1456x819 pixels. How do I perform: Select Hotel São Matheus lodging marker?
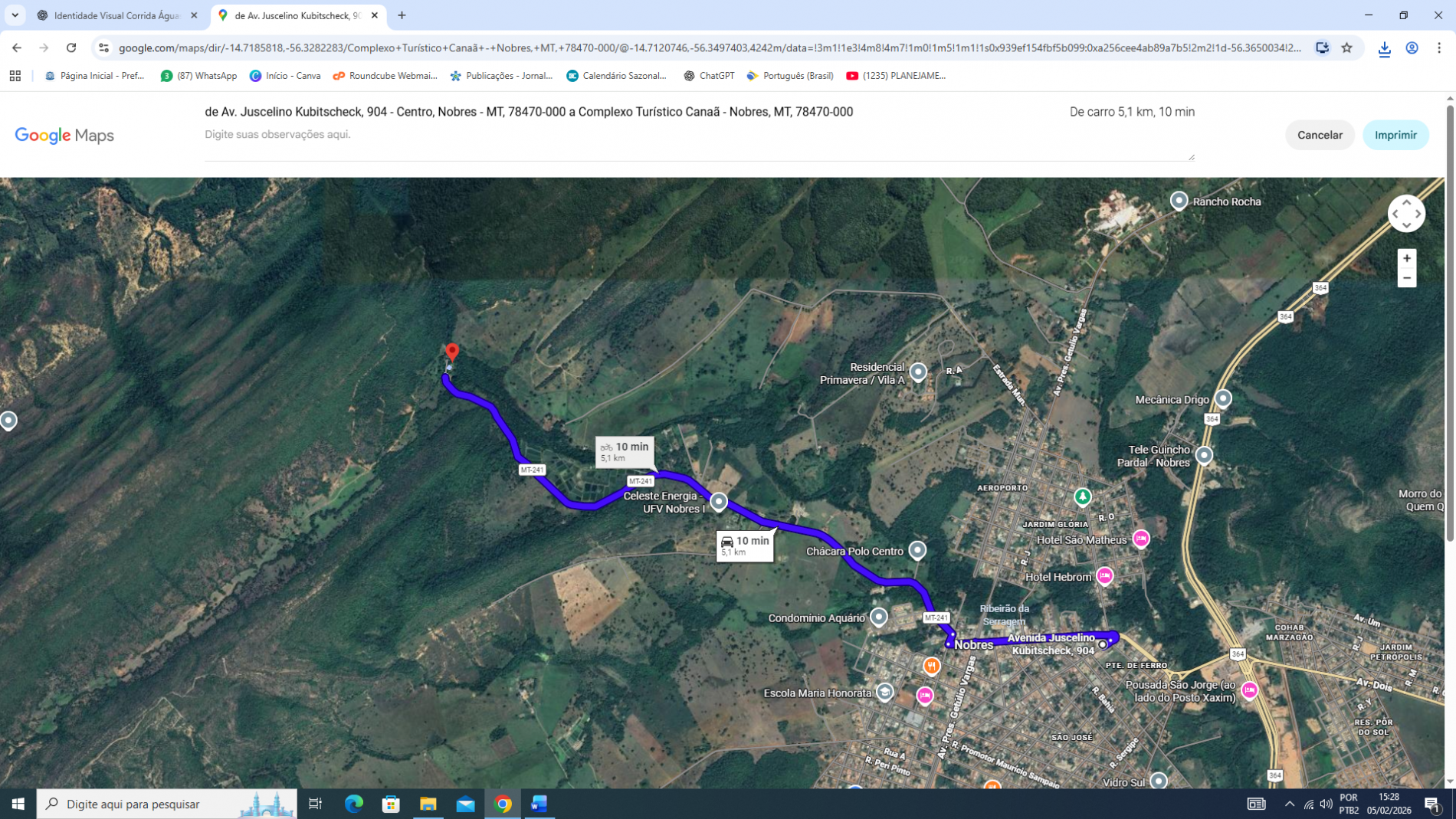point(1141,539)
